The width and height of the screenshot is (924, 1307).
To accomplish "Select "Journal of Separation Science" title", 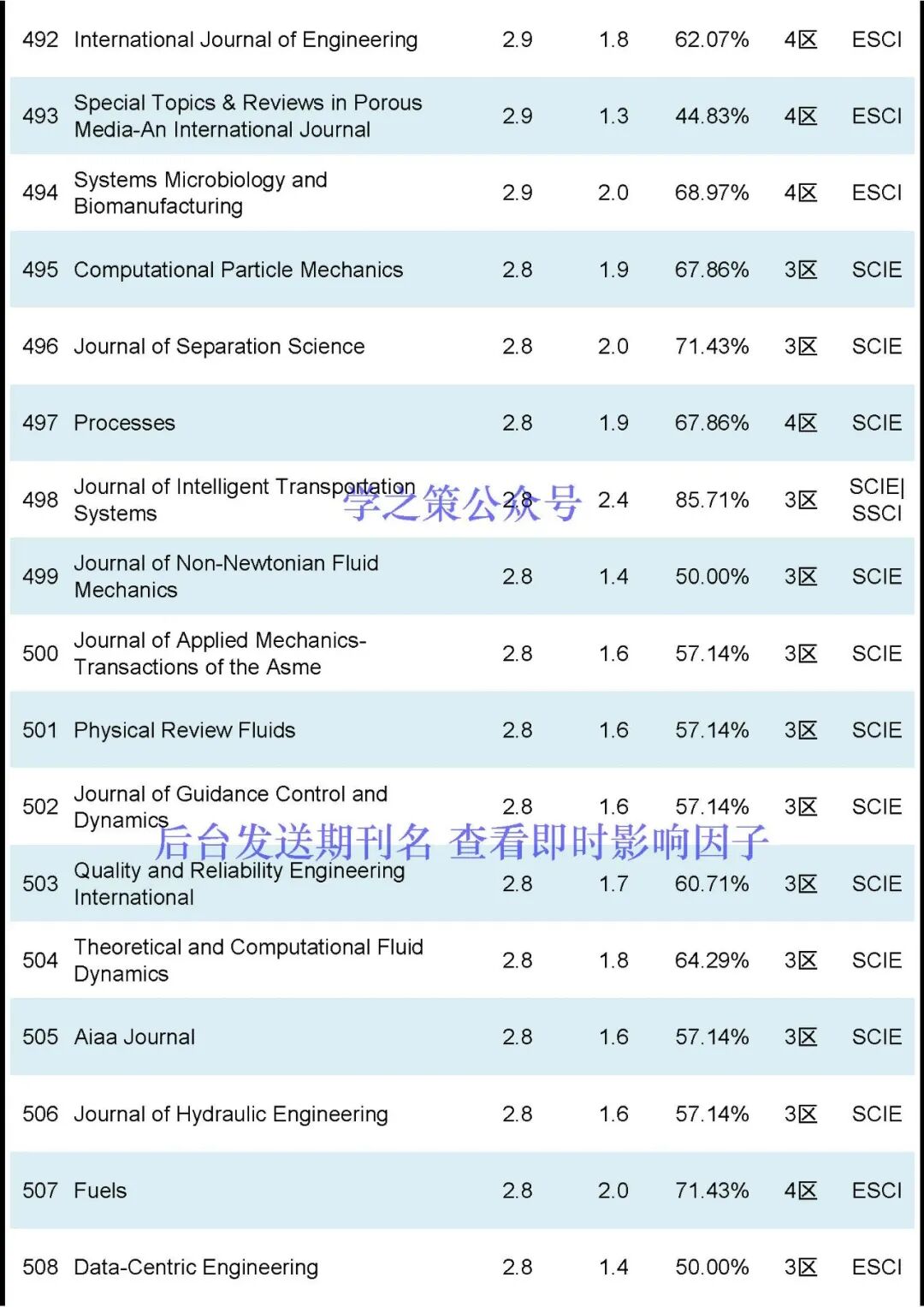I will pyautogui.click(x=219, y=347).
